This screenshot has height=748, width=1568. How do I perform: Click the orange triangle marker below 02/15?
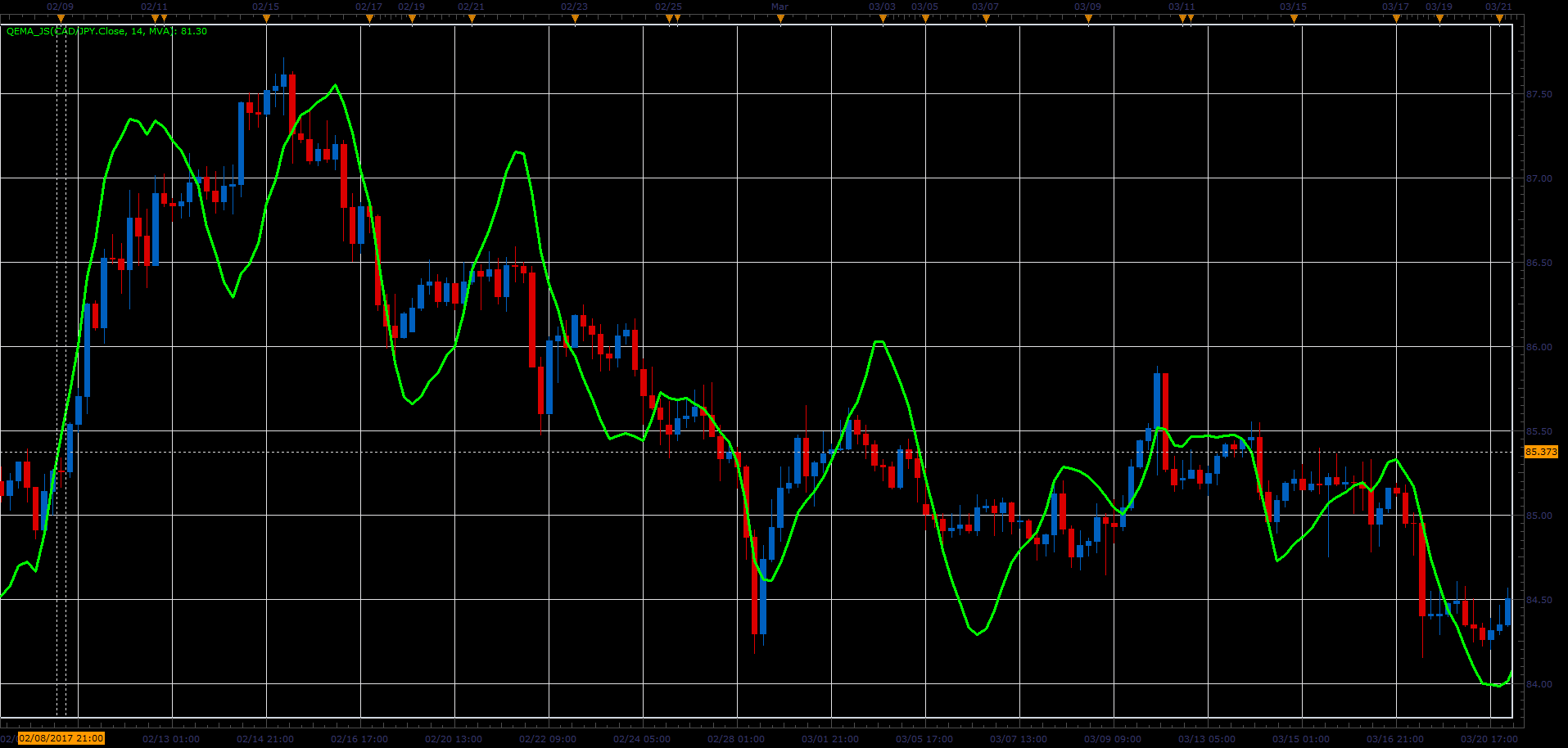pos(266,18)
